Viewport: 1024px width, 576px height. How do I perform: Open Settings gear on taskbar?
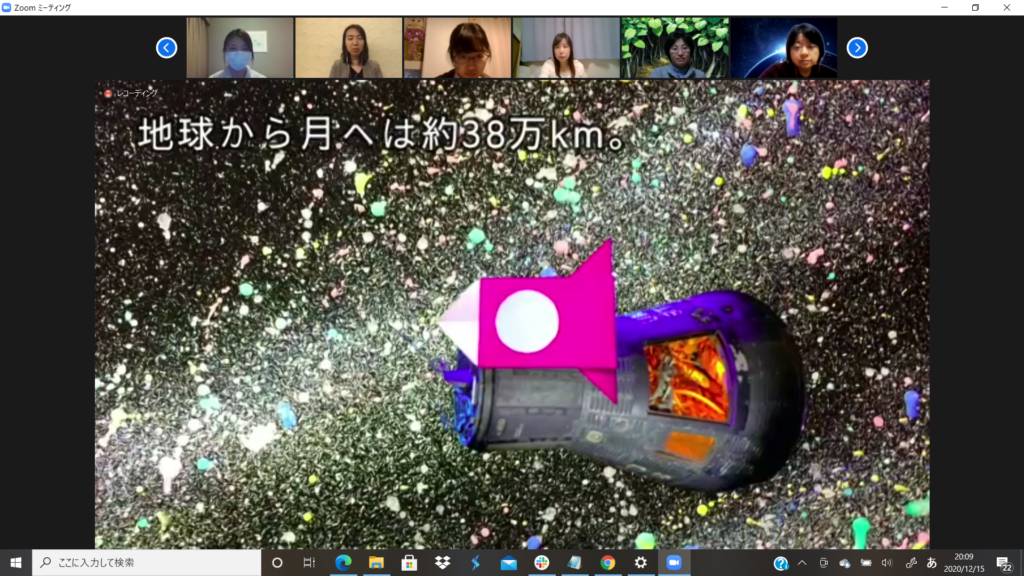coord(640,562)
